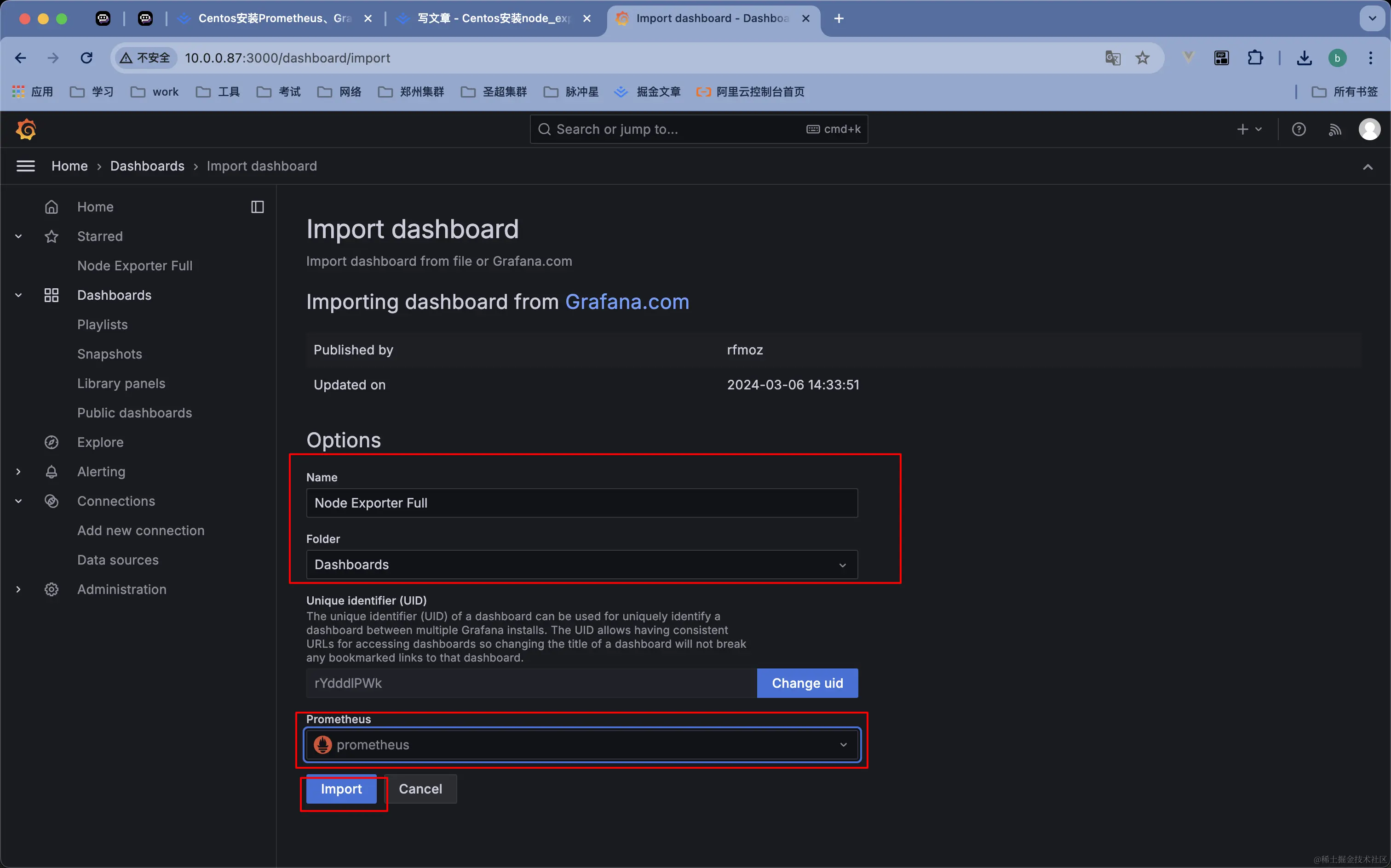The width and height of the screenshot is (1391, 868).
Task: Open the Alerting bell icon
Action: pyautogui.click(x=52, y=472)
